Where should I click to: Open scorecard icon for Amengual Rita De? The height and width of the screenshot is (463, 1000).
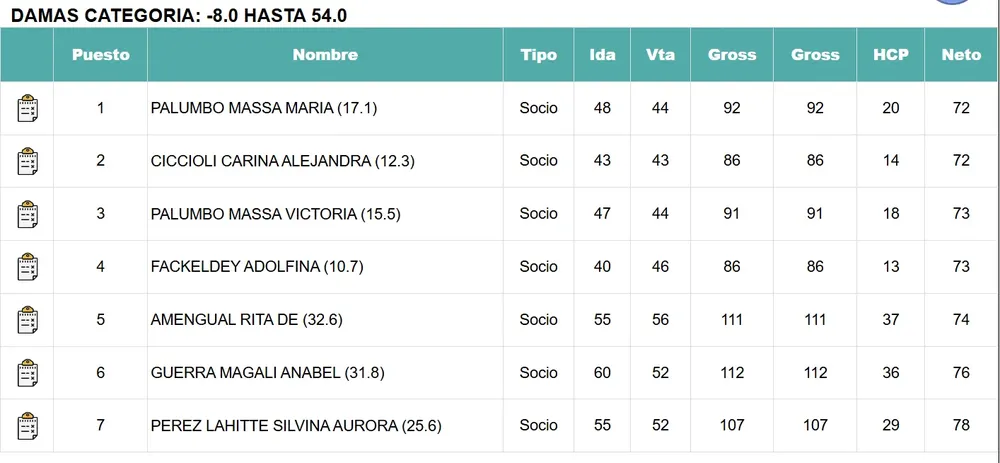(27, 320)
